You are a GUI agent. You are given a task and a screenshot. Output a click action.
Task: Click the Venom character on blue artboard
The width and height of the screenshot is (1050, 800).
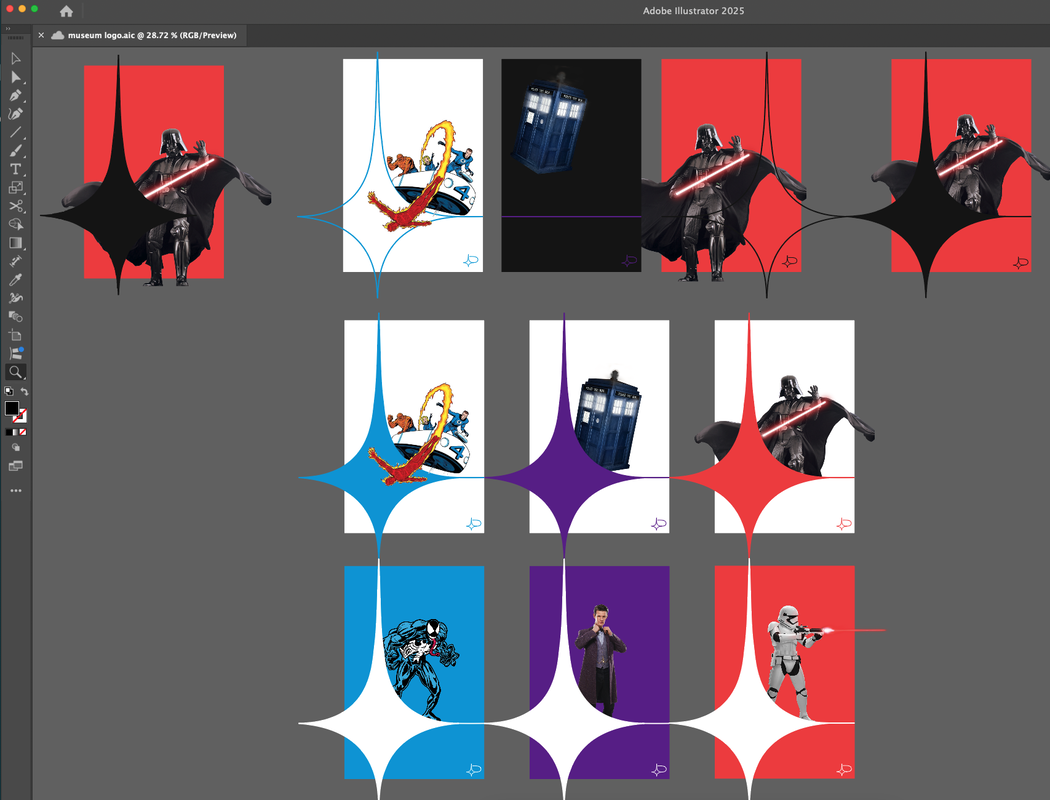(x=421, y=668)
